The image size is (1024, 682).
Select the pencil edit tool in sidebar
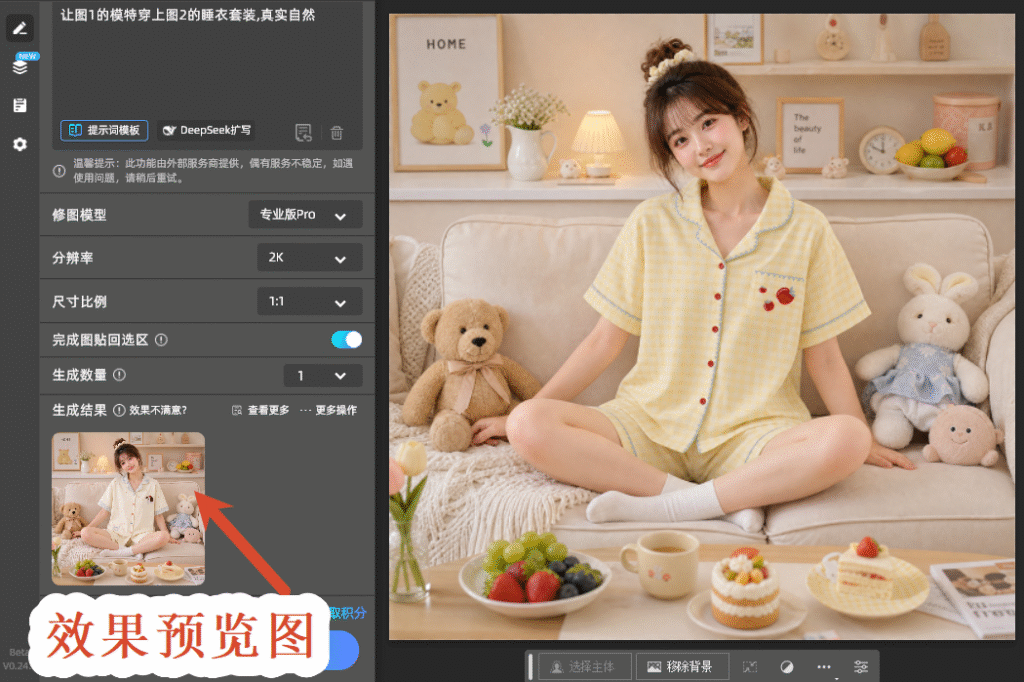pyautogui.click(x=20, y=28)
